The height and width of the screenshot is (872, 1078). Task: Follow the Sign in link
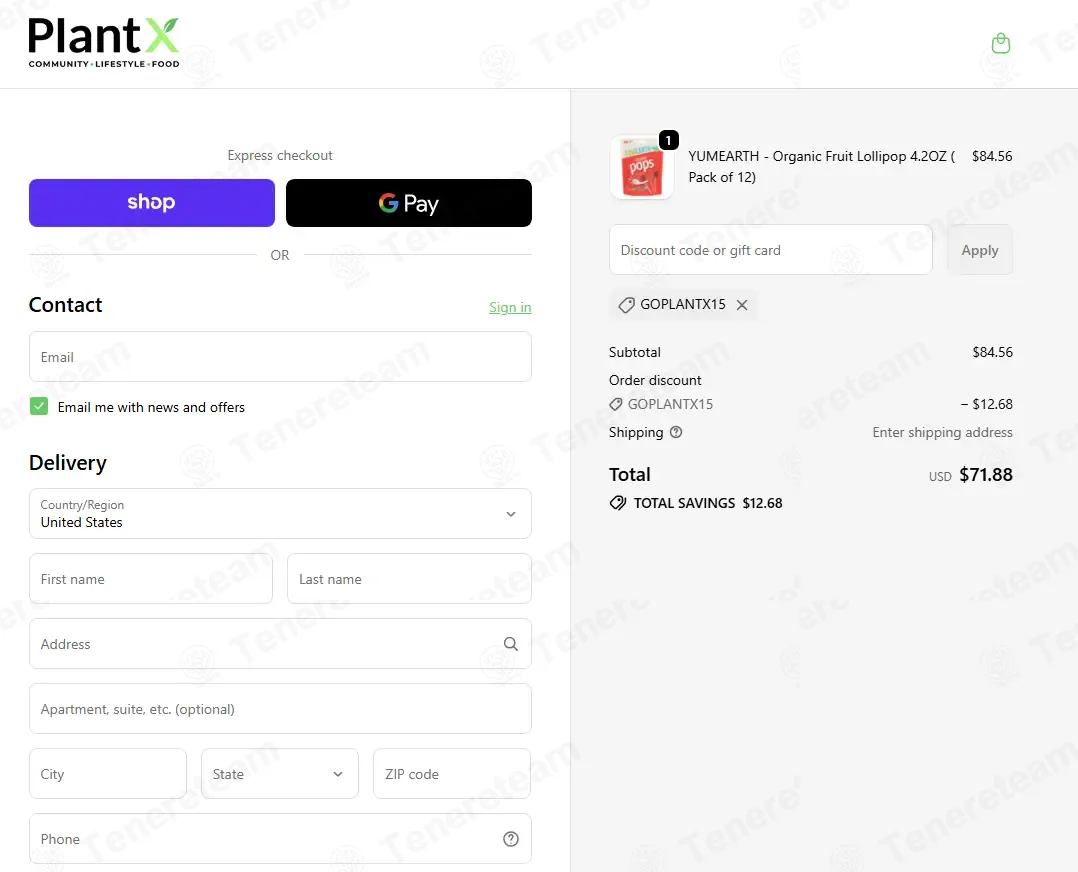coord(509,307)
